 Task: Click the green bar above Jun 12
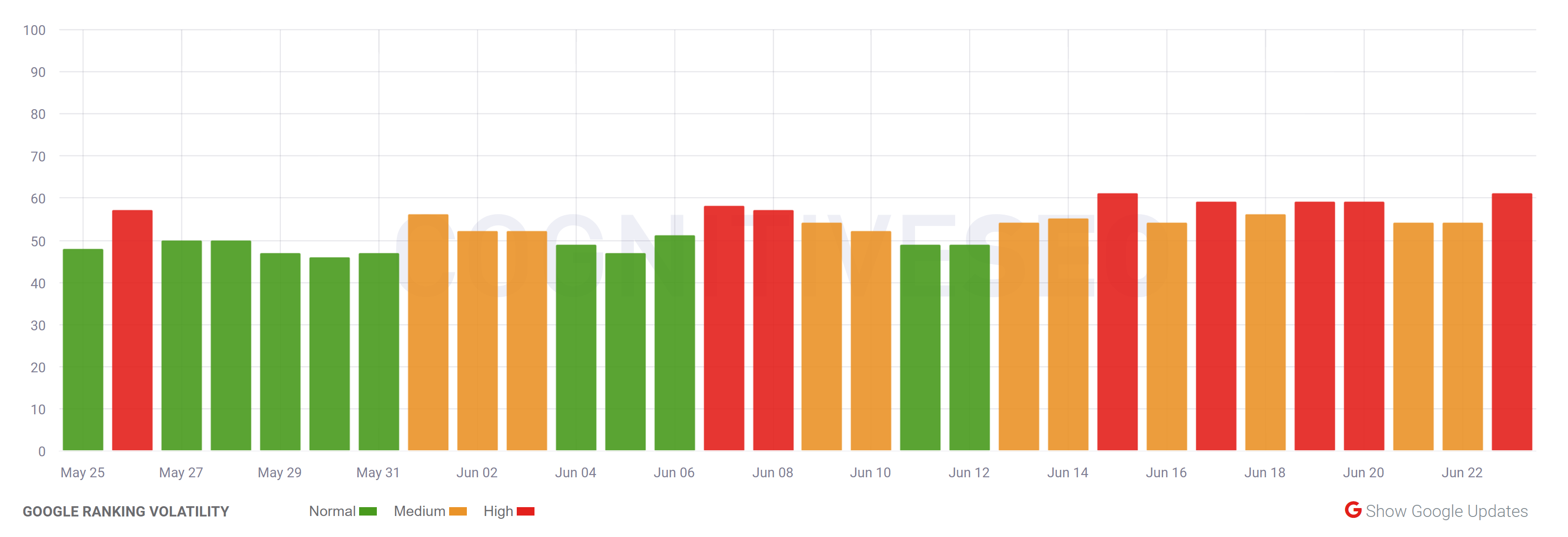pos(971,347)
